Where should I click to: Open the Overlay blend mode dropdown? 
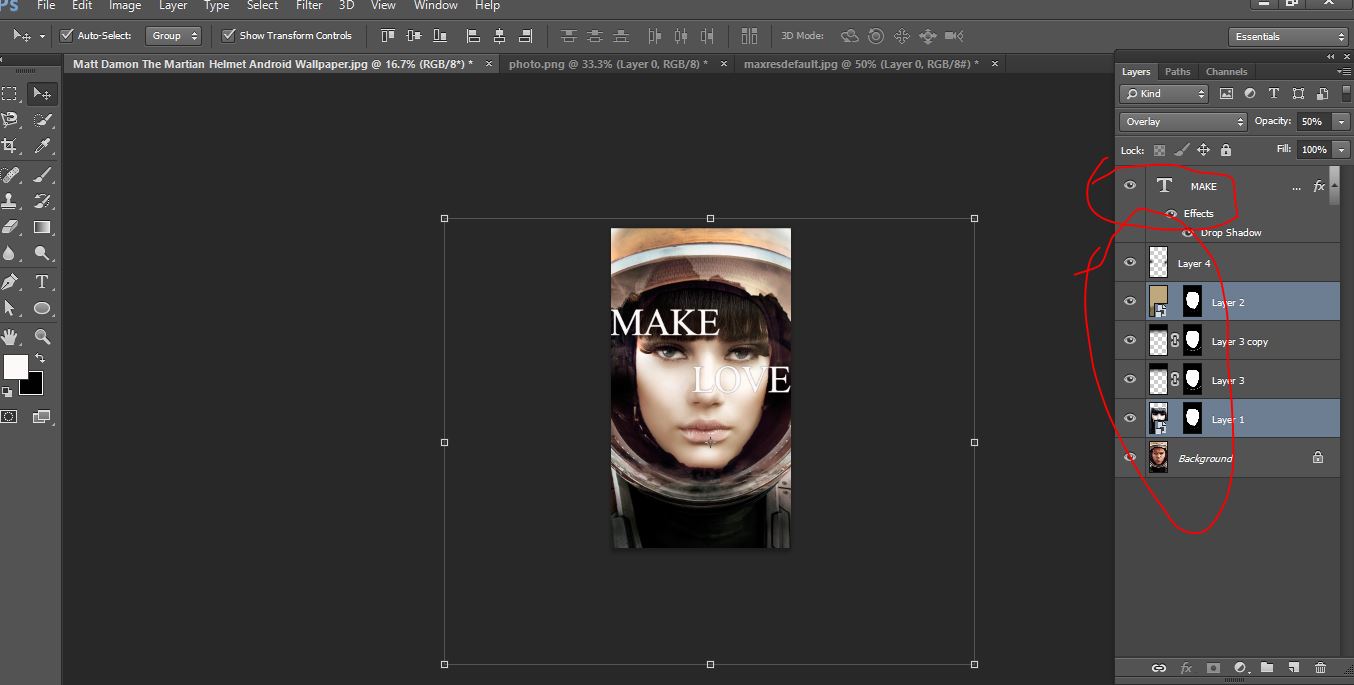pos(1183,122)
